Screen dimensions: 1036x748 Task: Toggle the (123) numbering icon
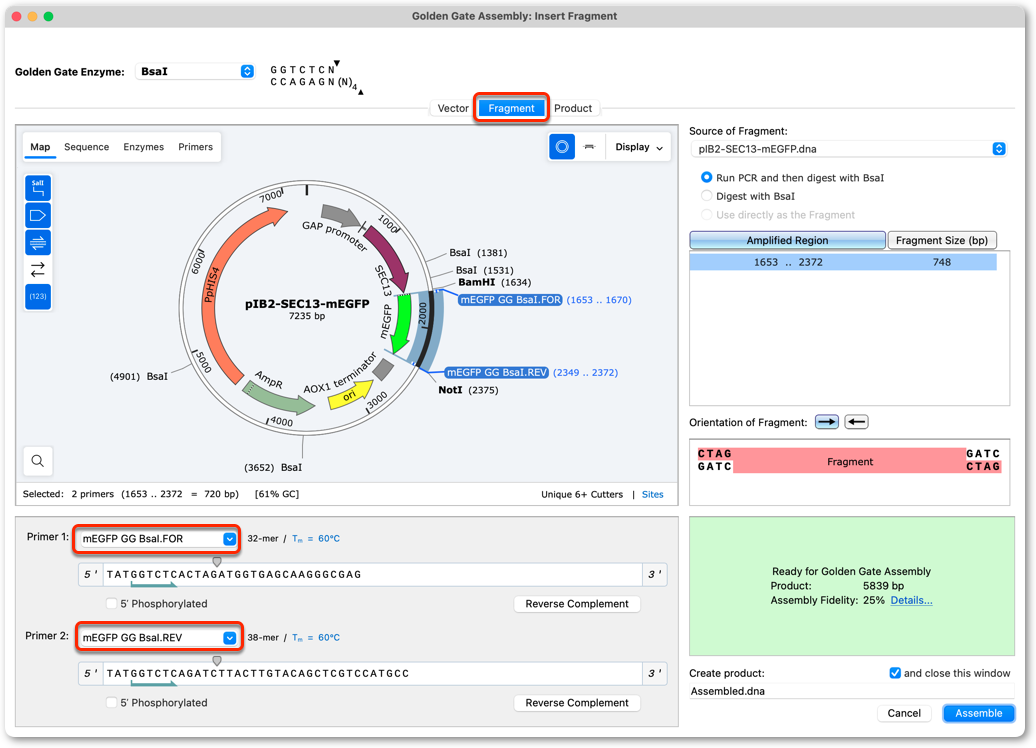38,297
